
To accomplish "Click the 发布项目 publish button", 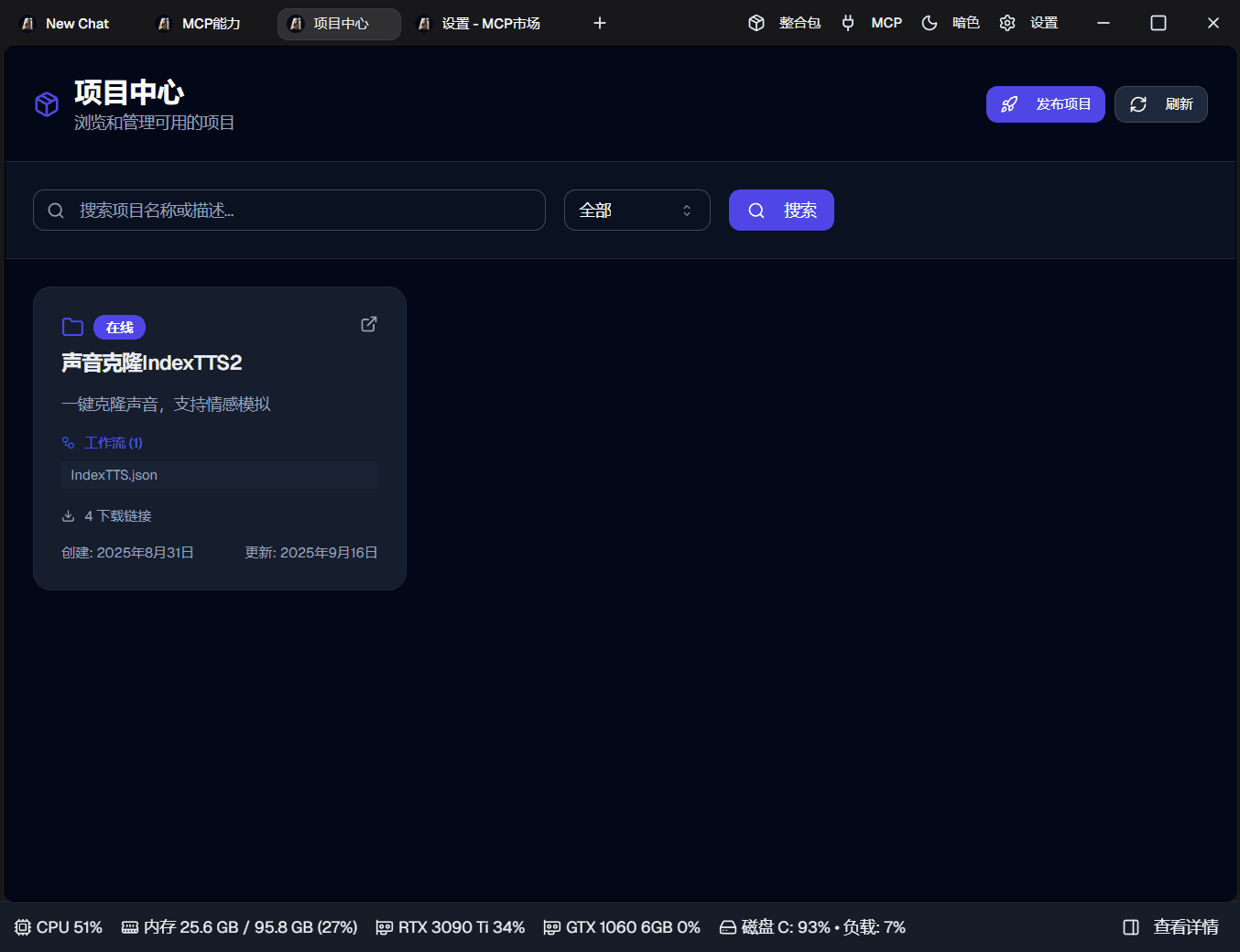I will point(1045,104).
